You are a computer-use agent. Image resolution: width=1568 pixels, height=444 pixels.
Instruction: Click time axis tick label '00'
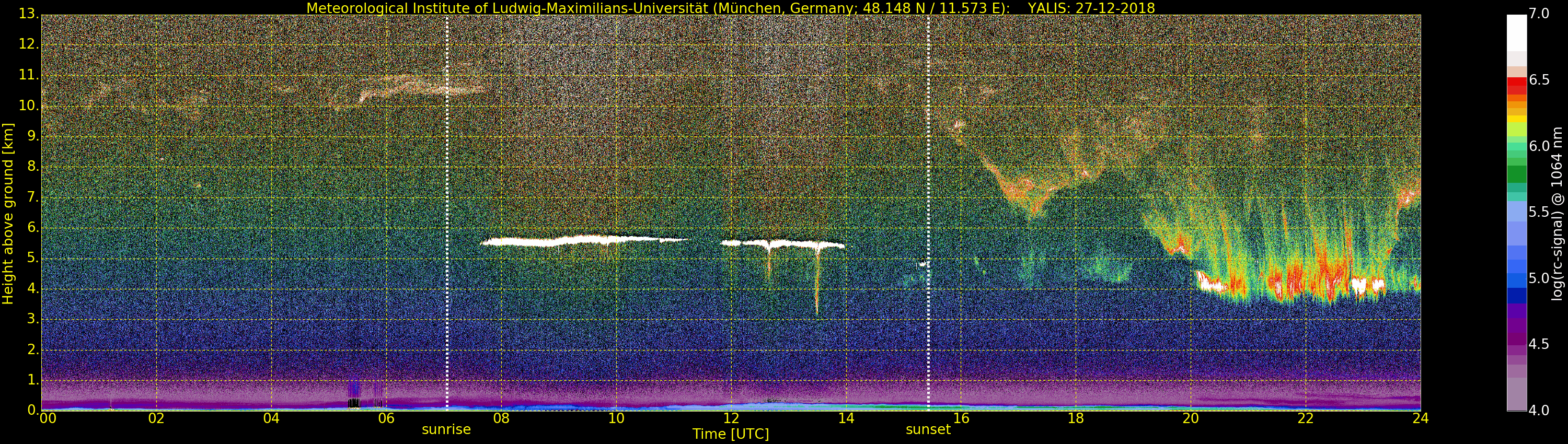(x=48, y=418)
